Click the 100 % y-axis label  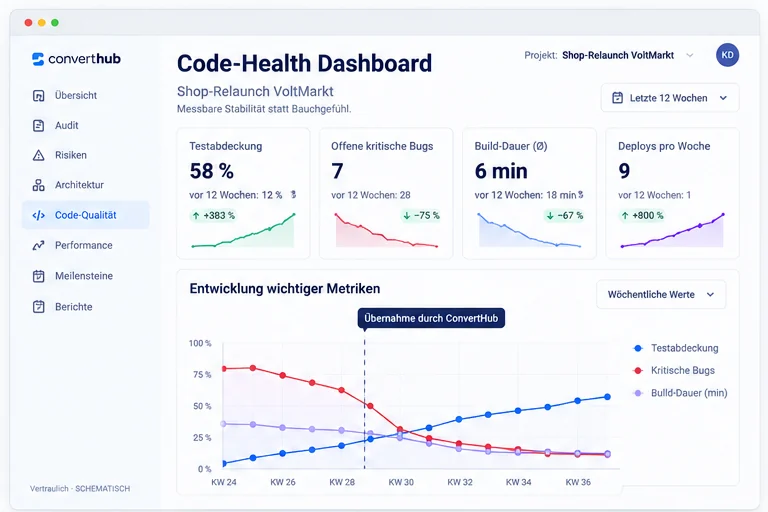pyautogui.click(x=200, y=343)
